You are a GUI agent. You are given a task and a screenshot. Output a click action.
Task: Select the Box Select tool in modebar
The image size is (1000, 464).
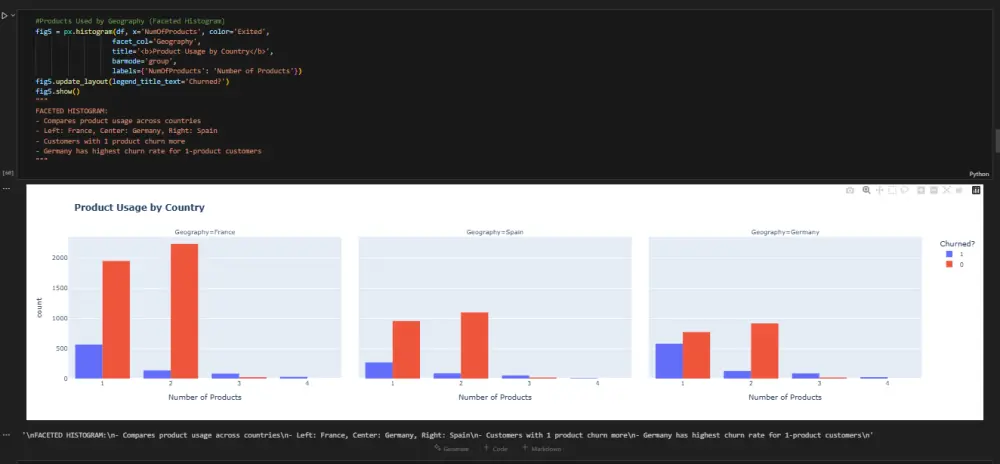coord(892,190)
